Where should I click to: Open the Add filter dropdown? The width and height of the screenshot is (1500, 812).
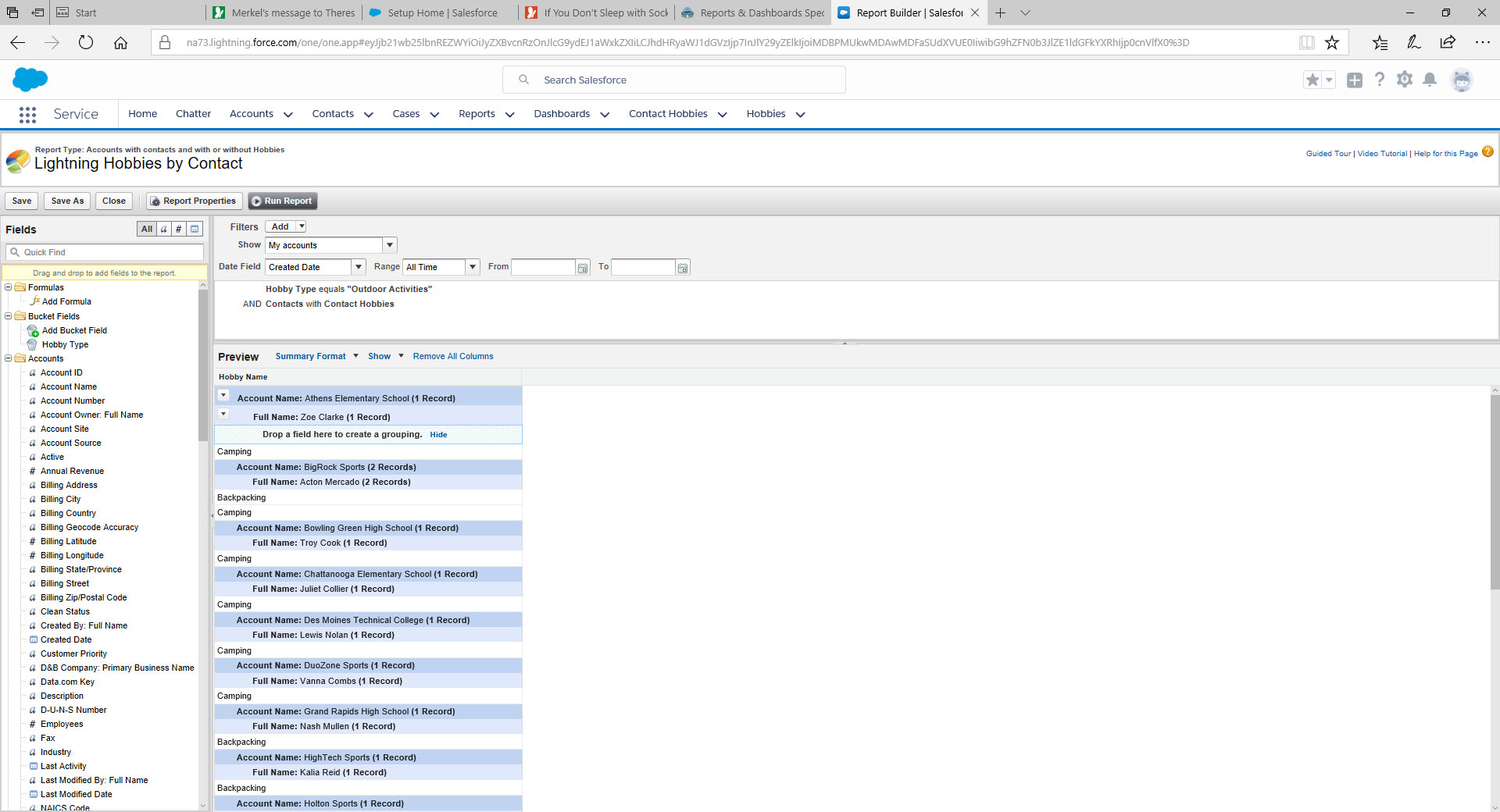point(302,227)
